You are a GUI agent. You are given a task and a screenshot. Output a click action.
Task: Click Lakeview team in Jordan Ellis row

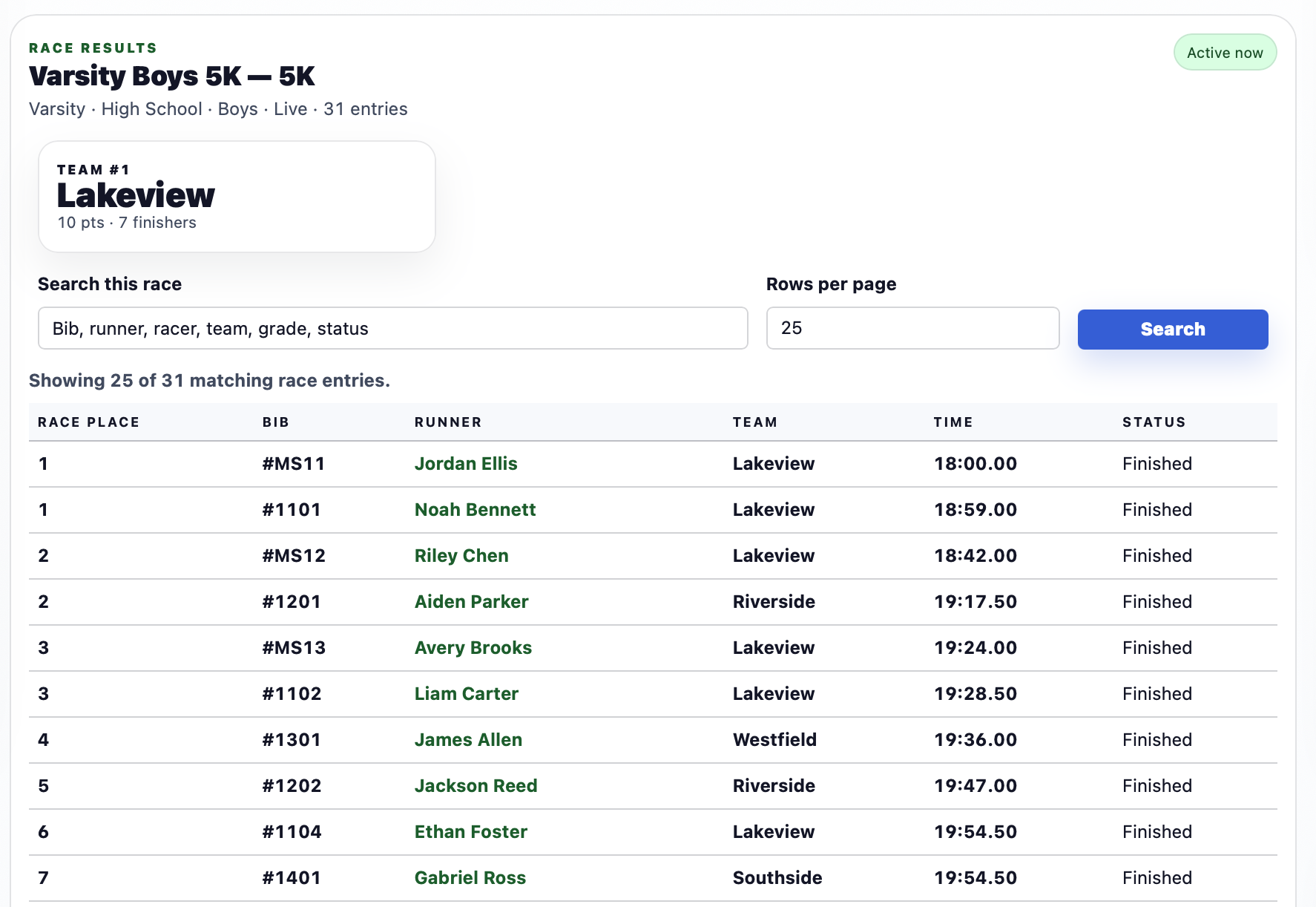tap(774, 464)
